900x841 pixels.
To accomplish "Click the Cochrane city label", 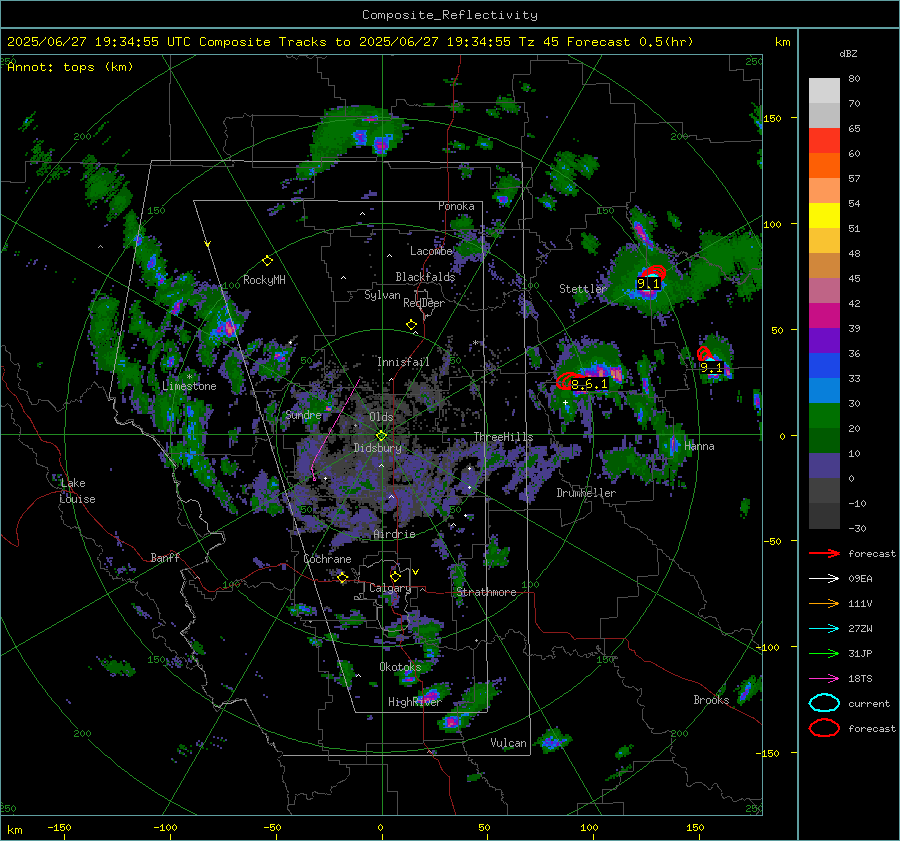I will [x=327, y=559].
